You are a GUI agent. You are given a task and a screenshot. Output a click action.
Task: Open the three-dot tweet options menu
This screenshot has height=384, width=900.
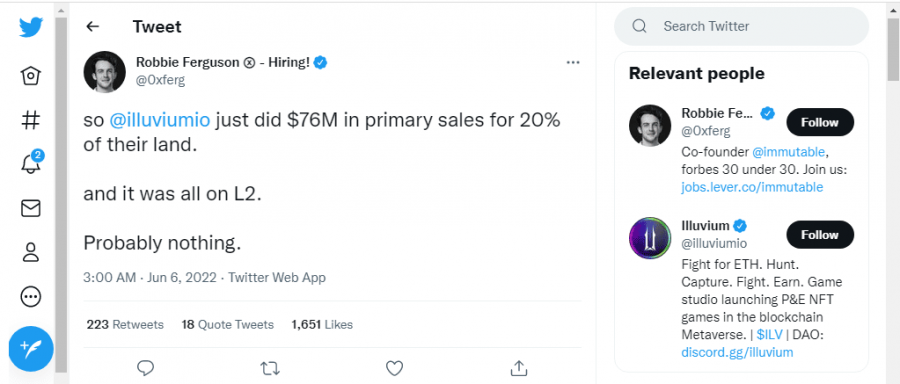pyautogui.click(x=573, y=63)
